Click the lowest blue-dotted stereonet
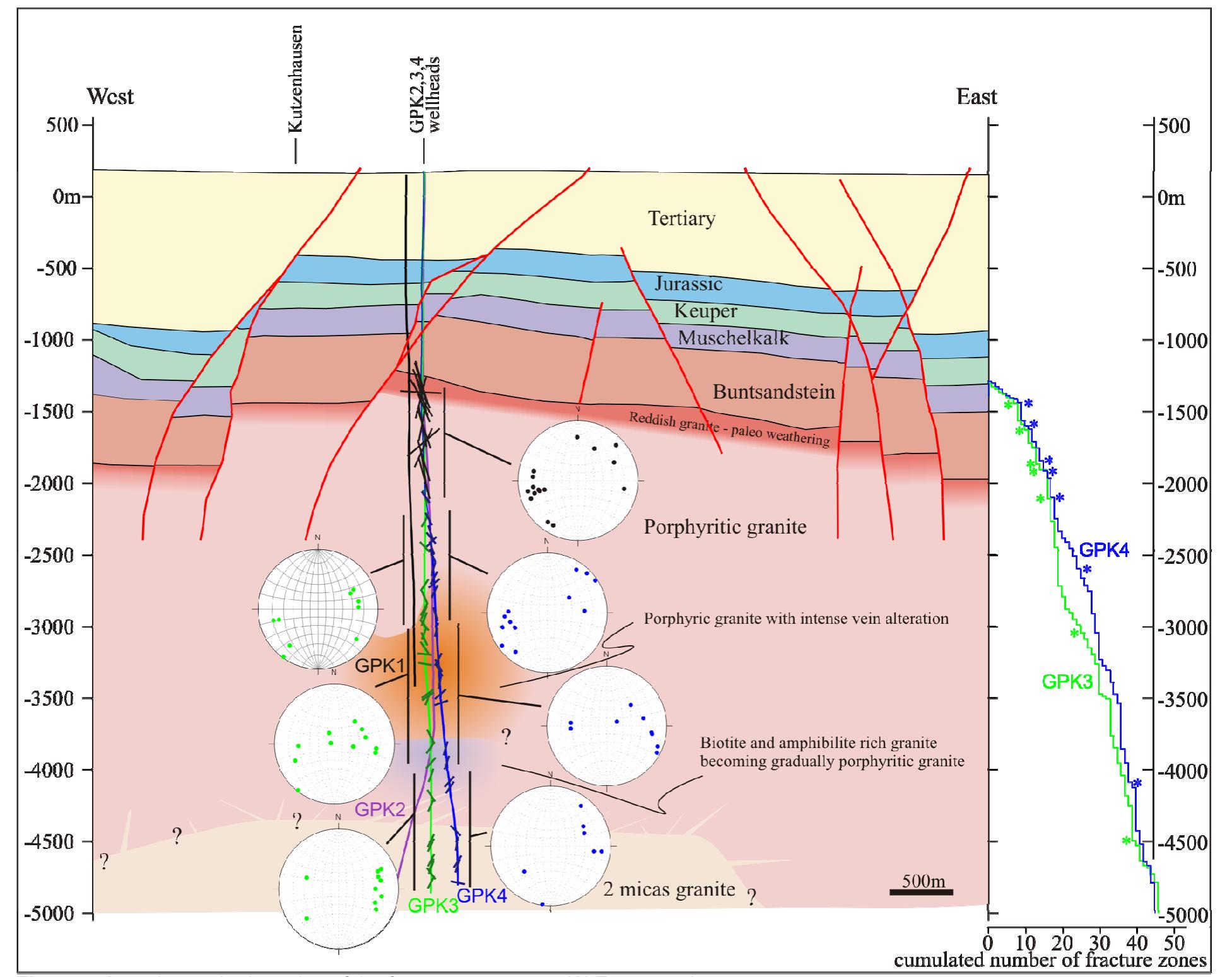1232x977 pixels. [551, 846]
